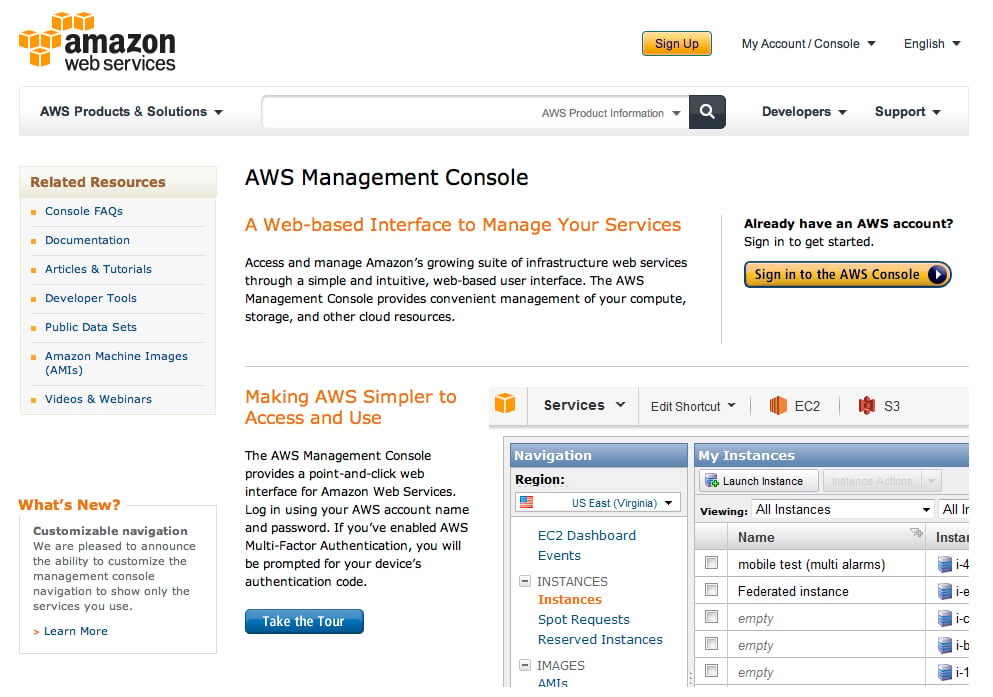Screen dimensions: 993x697
Task: Open Events in navigation
Action: click(559, 555)
